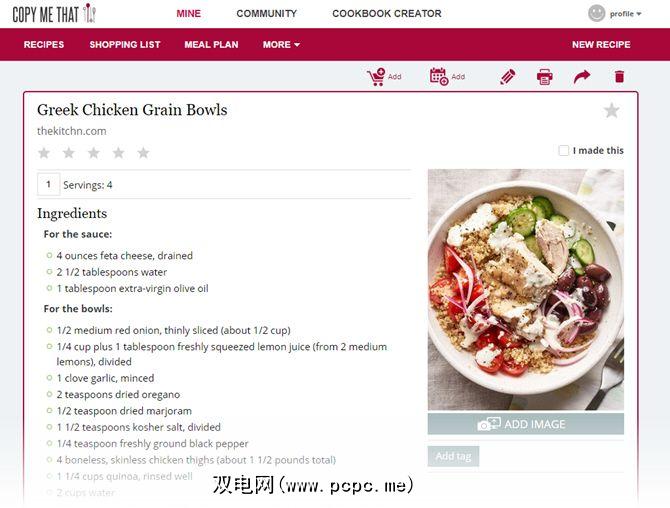Click the NEW RECIPE button

601,44
